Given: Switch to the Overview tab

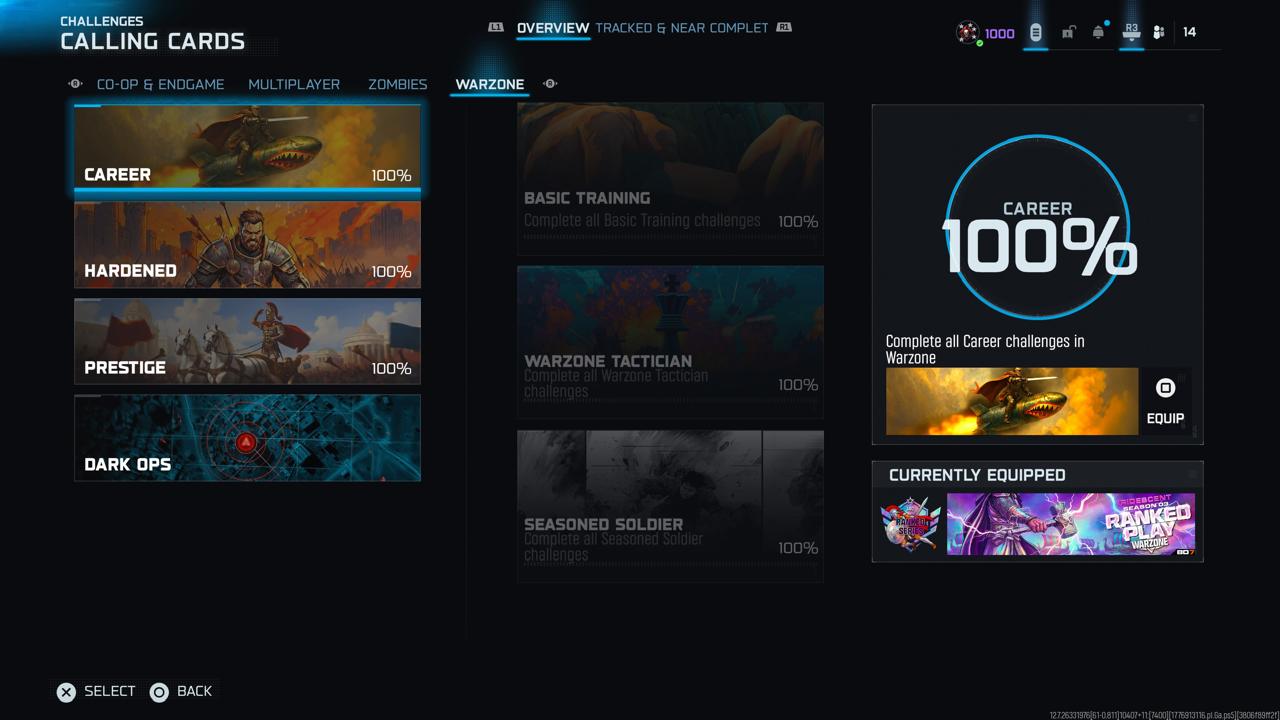Looking at the screenshot, I should 553,28.
